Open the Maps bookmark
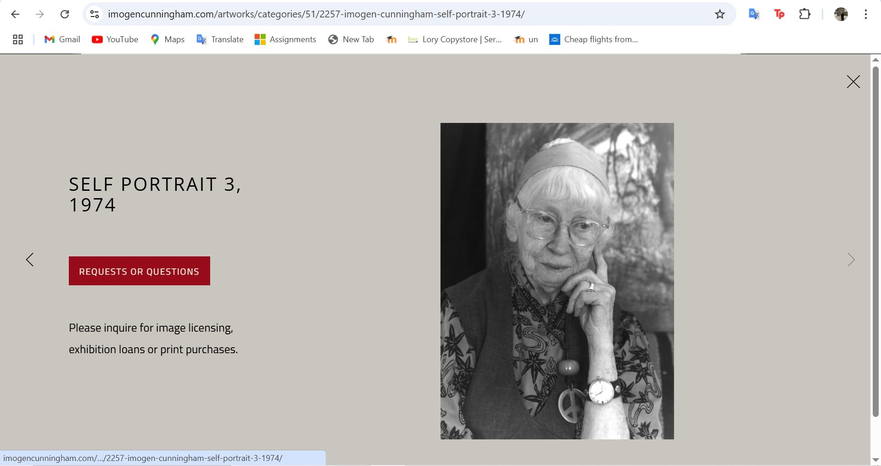Image resolution: width=881 pixels, height=466 pixels. 167,39
